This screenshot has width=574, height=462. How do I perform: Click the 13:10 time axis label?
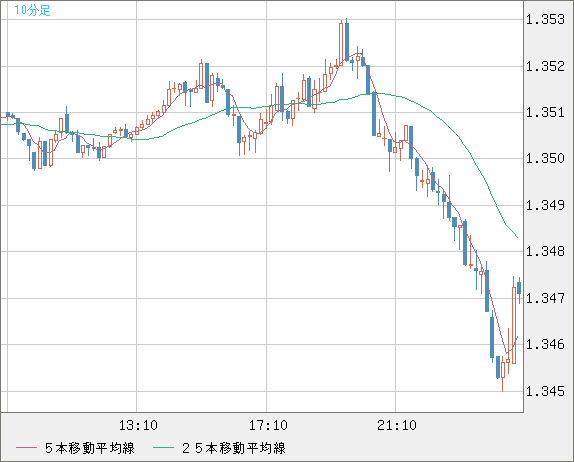138,425
